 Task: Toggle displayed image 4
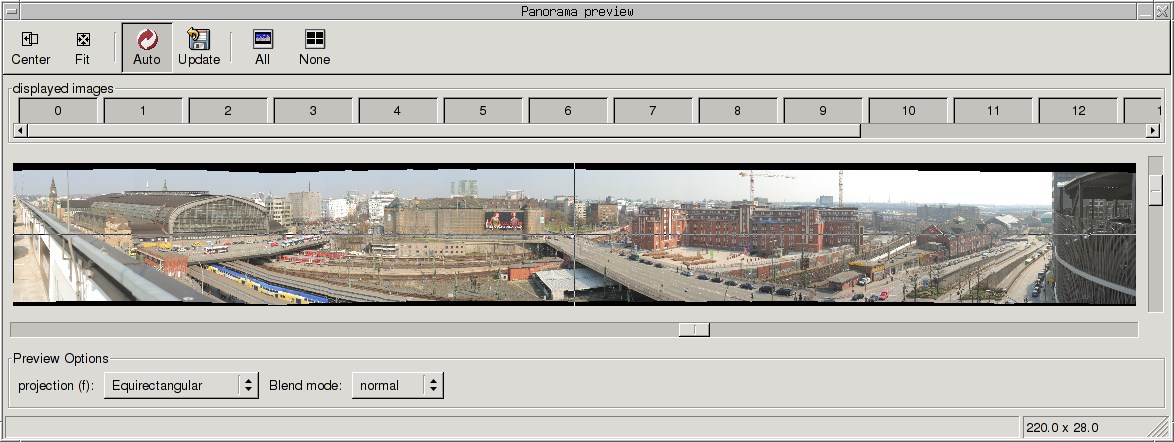[x=398, y=110]
